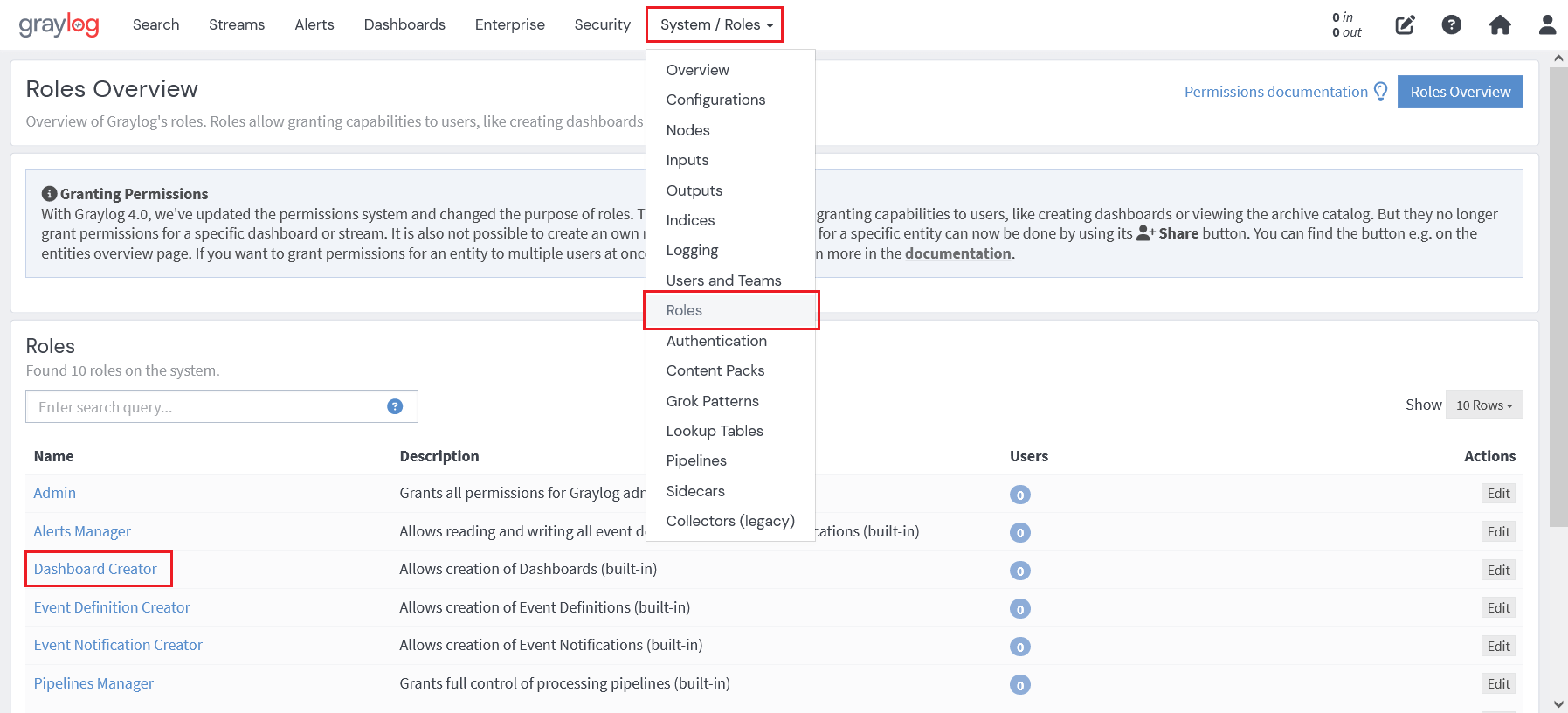
Task: Select Logging in the System menu
Action: pyautogui.click(x=730, y=250)
